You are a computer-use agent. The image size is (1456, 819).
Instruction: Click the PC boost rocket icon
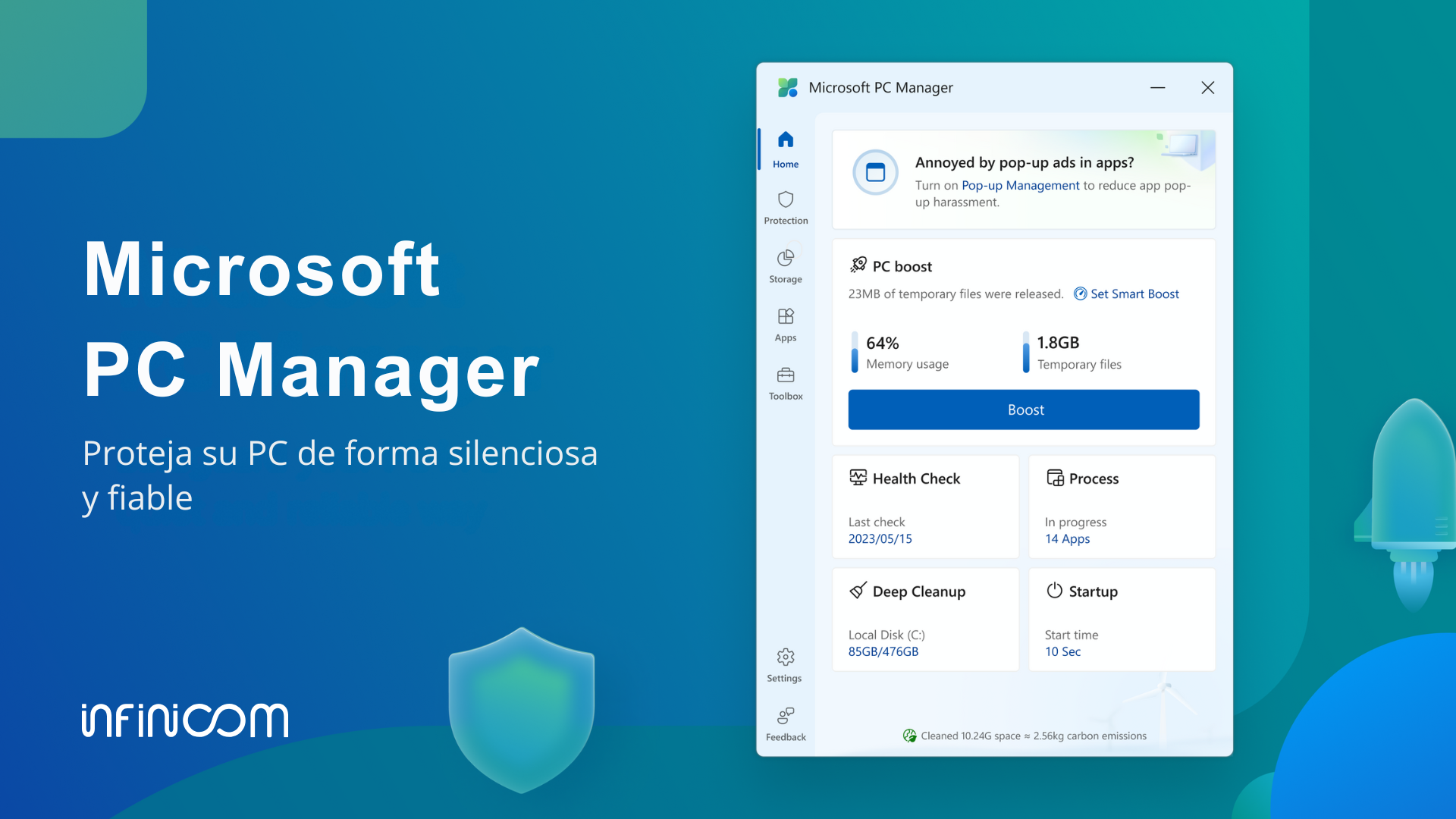click(x=859, y=264)
